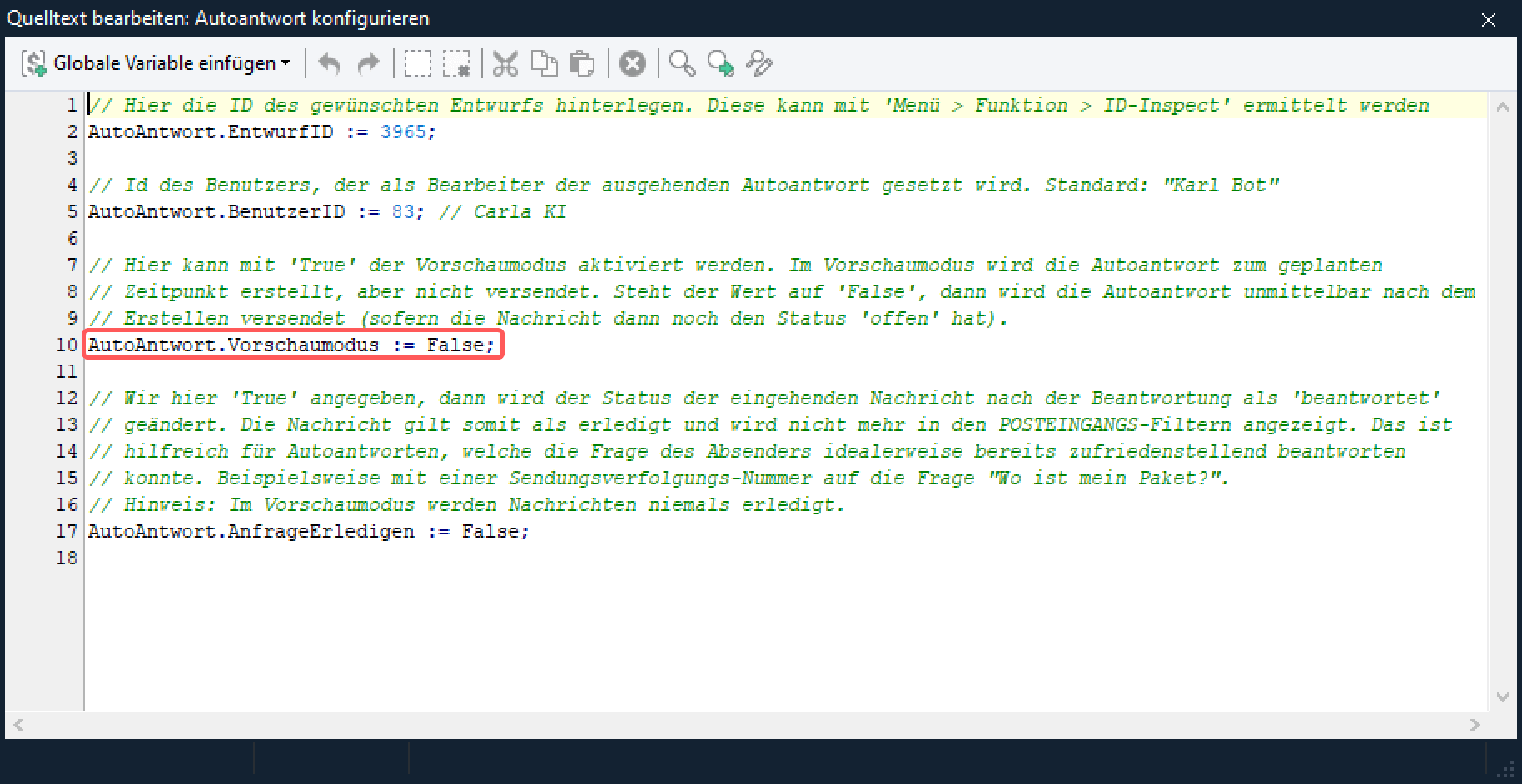Screen dimensions: 1522x784
Task: Click the paste clipboard icon
Action: click(x=582, y=64)
